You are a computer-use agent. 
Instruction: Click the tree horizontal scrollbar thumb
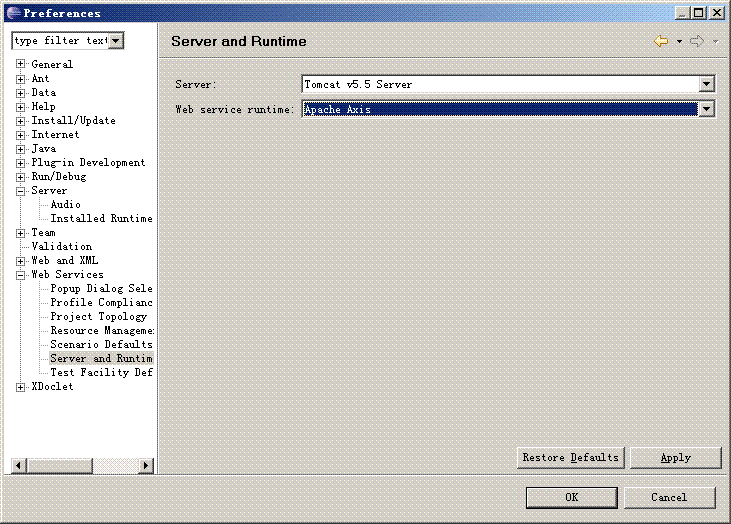click(x=60, y=465)
